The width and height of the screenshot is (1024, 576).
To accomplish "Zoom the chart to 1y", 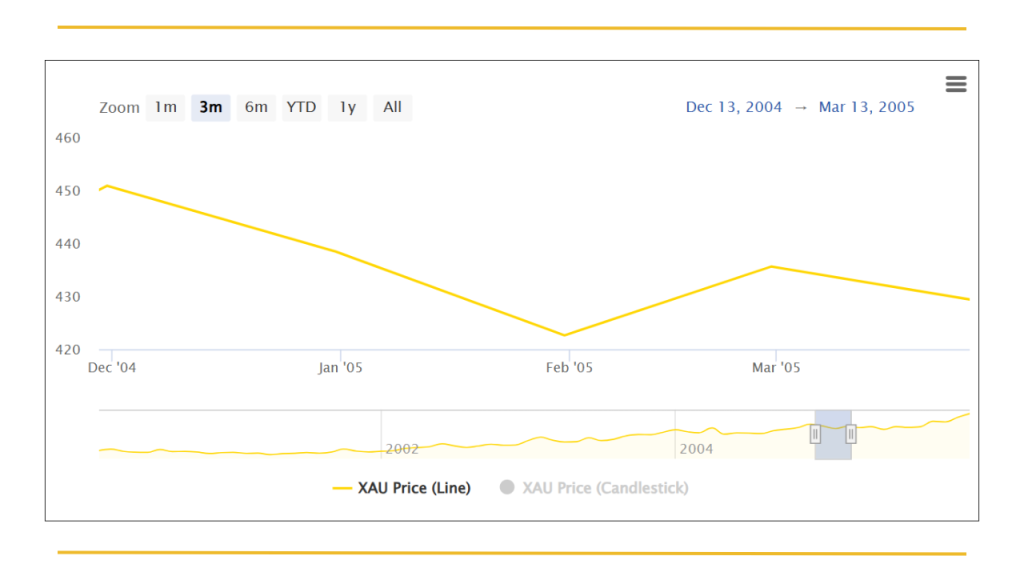I will pyautogui.click(x=347, y=107).
